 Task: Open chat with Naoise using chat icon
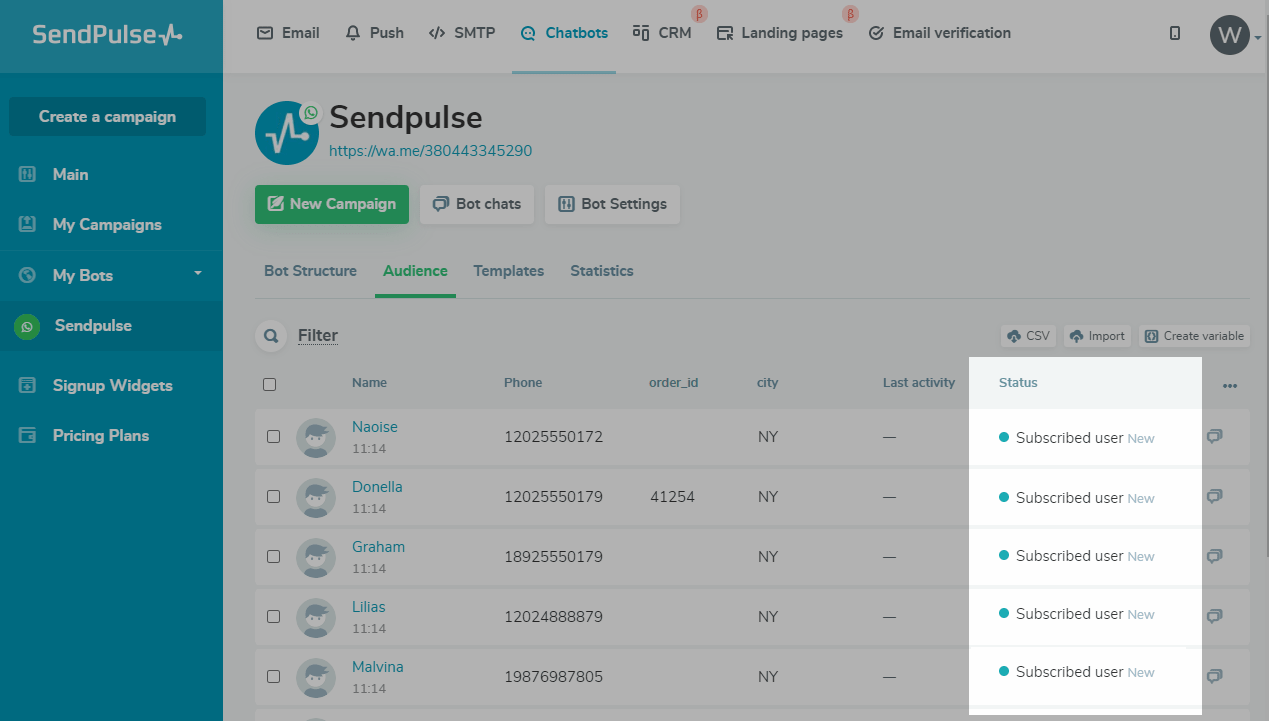[x=1214, y=437]
